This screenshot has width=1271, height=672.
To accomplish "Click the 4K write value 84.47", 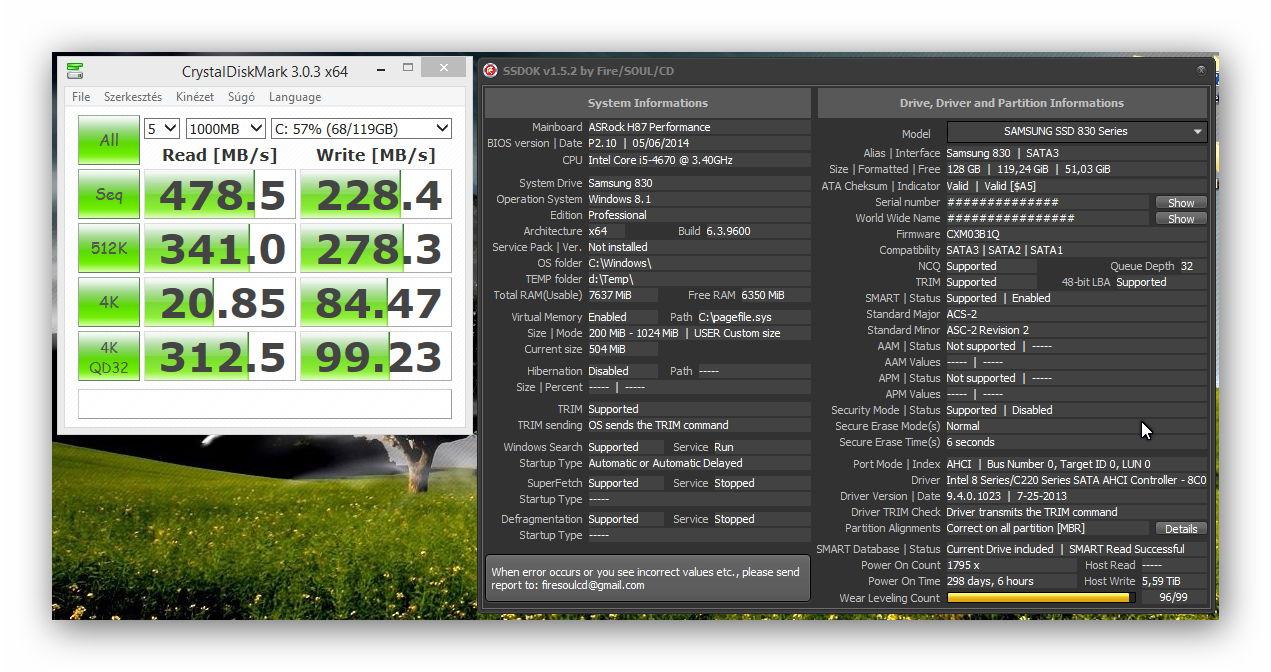I will 376,303.
